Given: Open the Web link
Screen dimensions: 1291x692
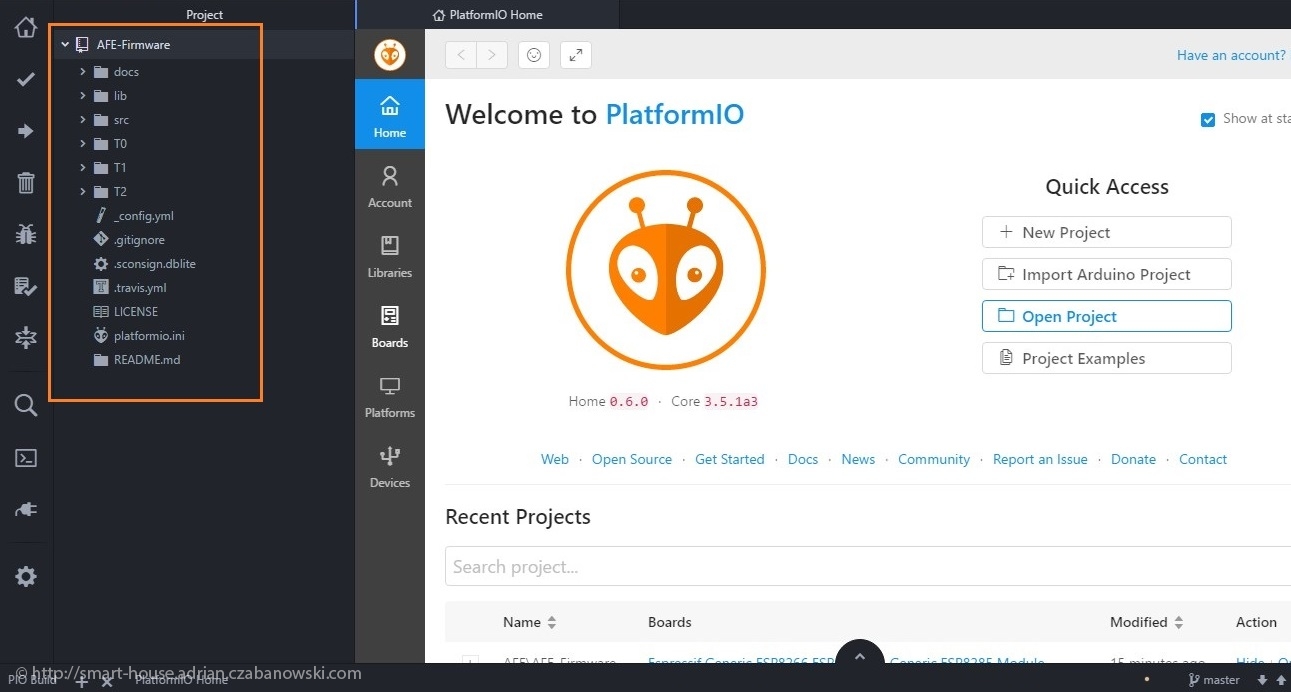Looking at the screenshot, I should coord(555,459).
